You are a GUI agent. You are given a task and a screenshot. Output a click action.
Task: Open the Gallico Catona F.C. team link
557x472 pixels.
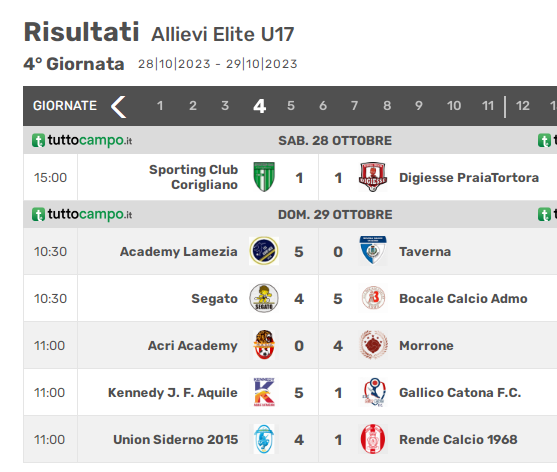pyautogui.click(x=460, y=393)
